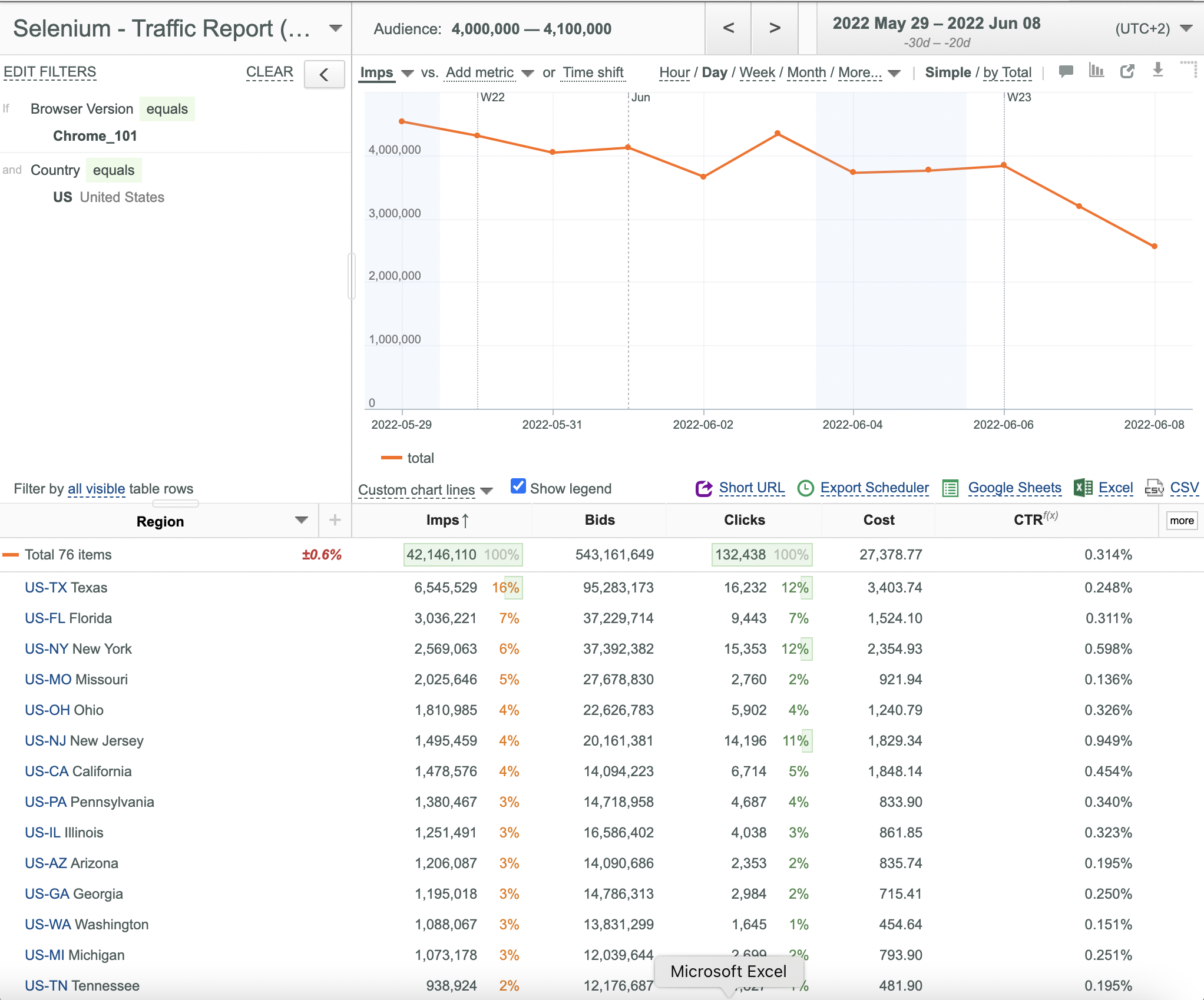Go to previous date range arrow
The height and width of the screenshot is (1000, 1204).
[729, 28]
